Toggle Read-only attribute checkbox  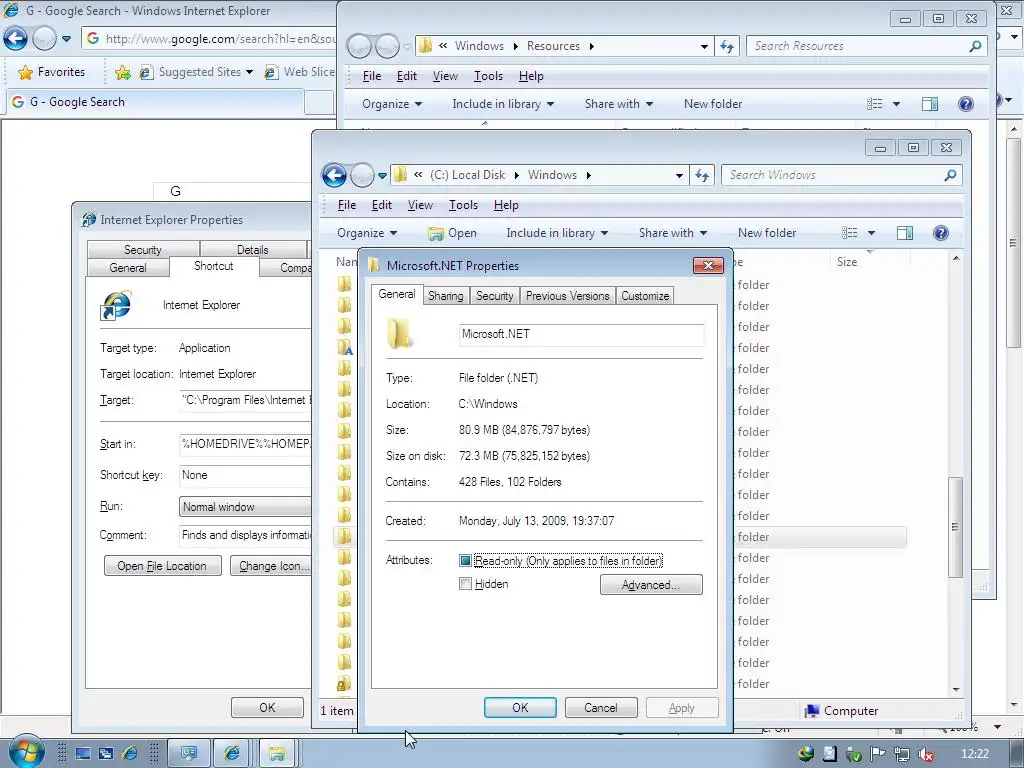coord(465,560)
